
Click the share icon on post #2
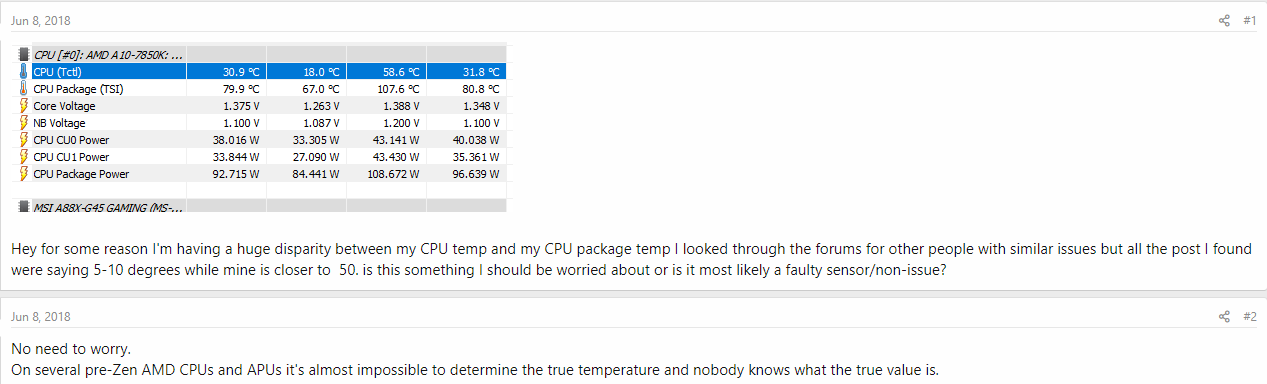[1225, 317]
